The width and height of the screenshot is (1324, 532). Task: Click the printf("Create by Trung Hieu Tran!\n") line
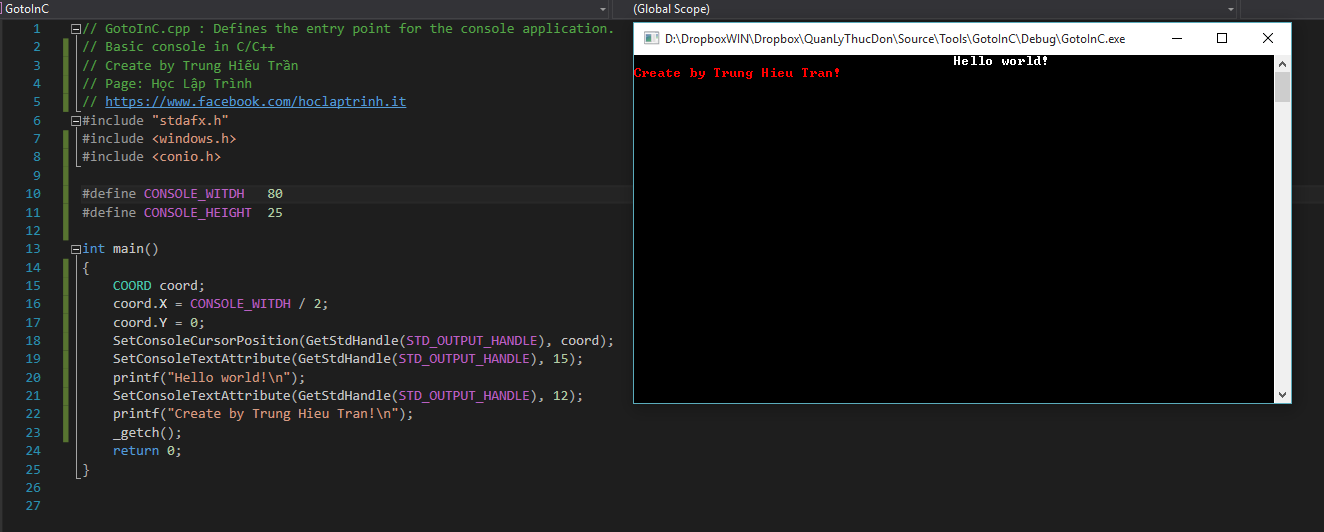click(x=263, y=414)
